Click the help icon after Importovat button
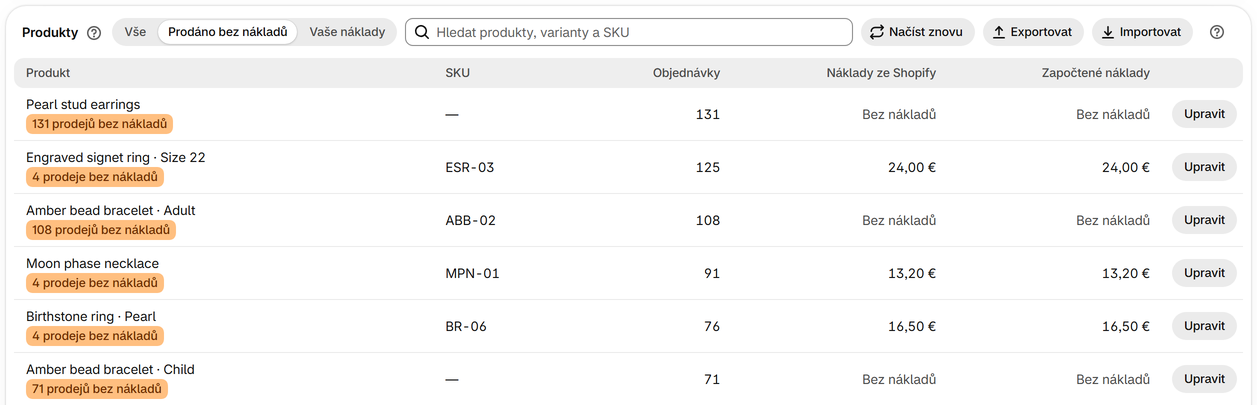1257x405 pixels. click(x=1217, y=32)
